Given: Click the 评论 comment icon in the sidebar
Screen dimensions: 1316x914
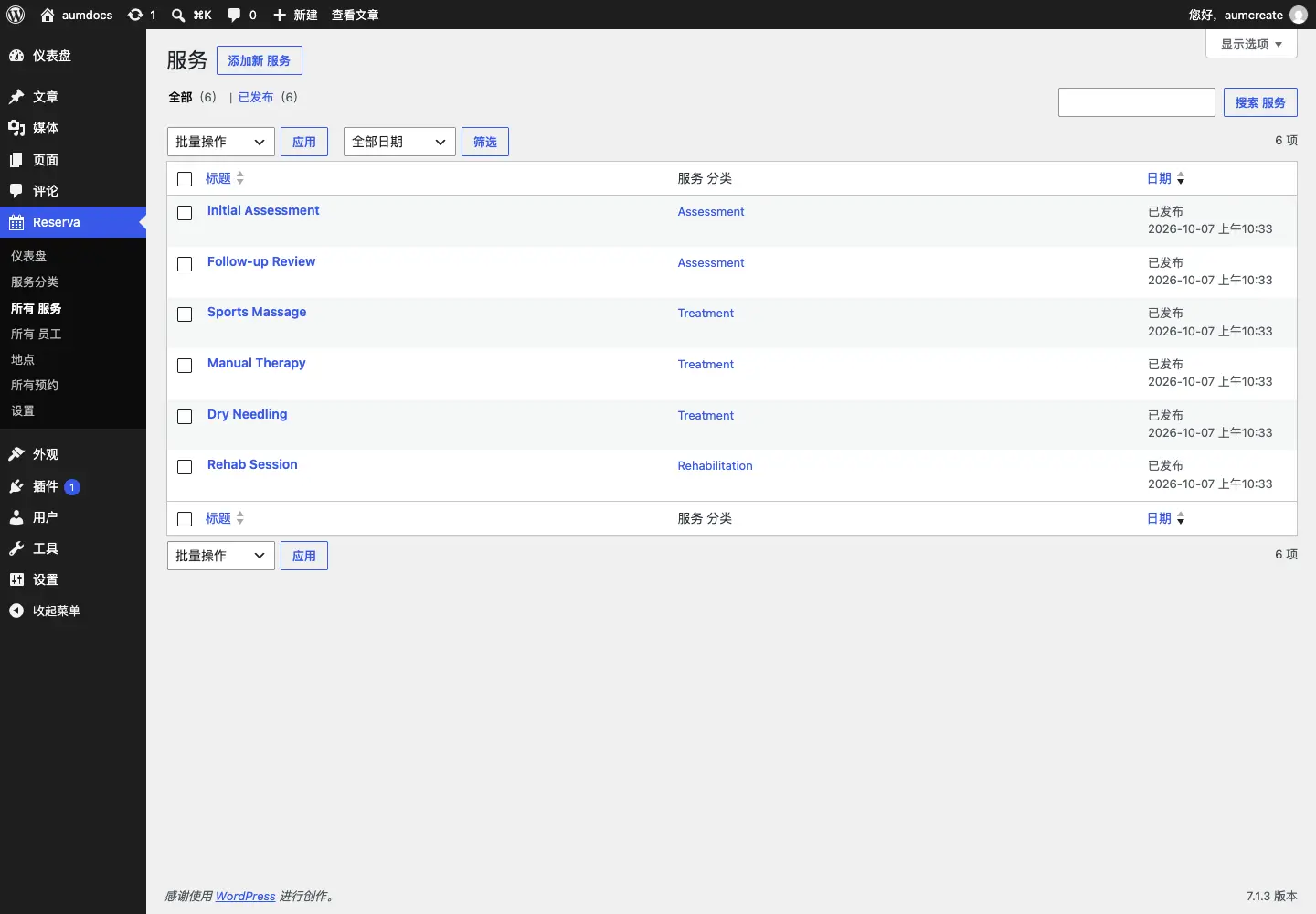Looking at the screenshot, I should (x=16, y=191).
